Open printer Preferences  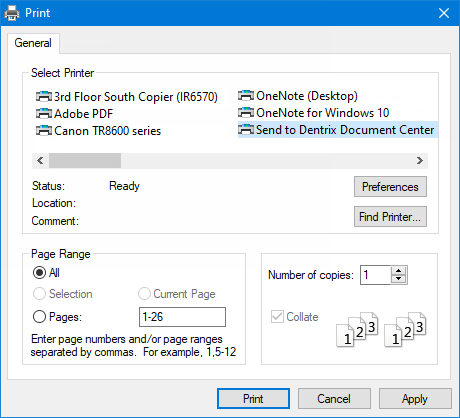(x=390, y=187)
